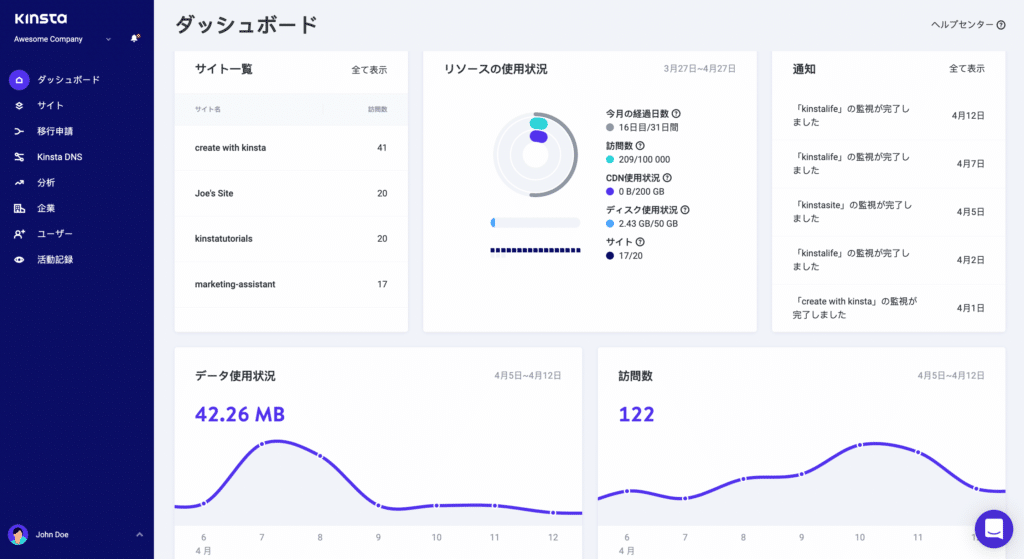Click the 移行申請 migration arrow icon

19,131
